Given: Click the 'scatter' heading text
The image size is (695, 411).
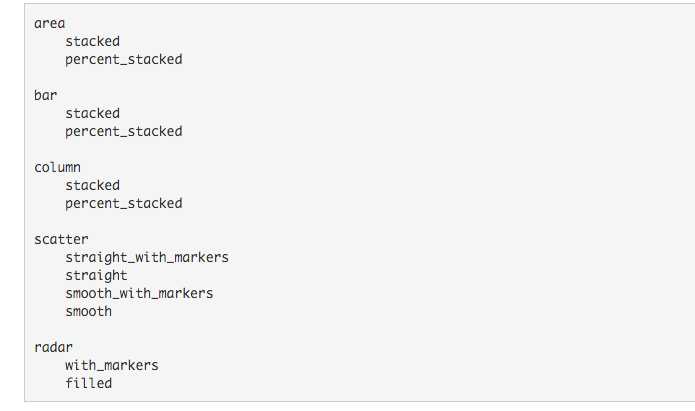Looking at the screenshot, I should click(x=61, y=239).
